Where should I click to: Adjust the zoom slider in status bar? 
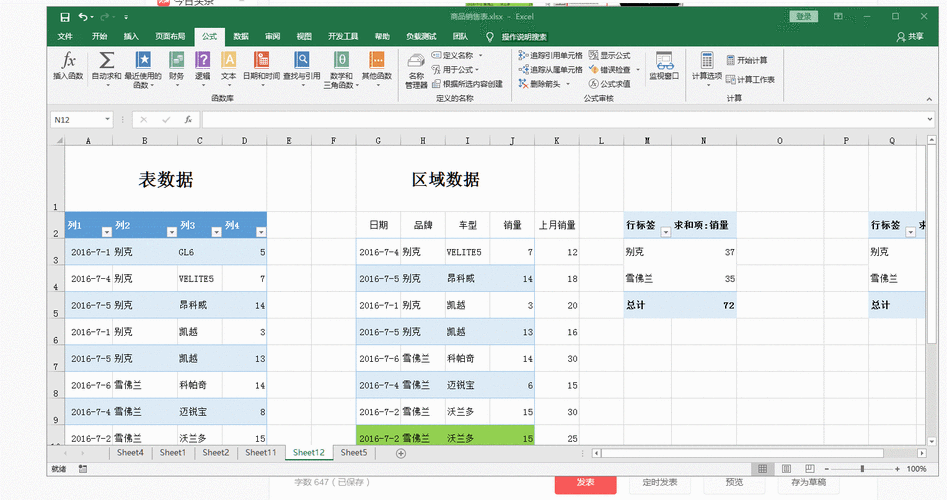pos(862,469)
